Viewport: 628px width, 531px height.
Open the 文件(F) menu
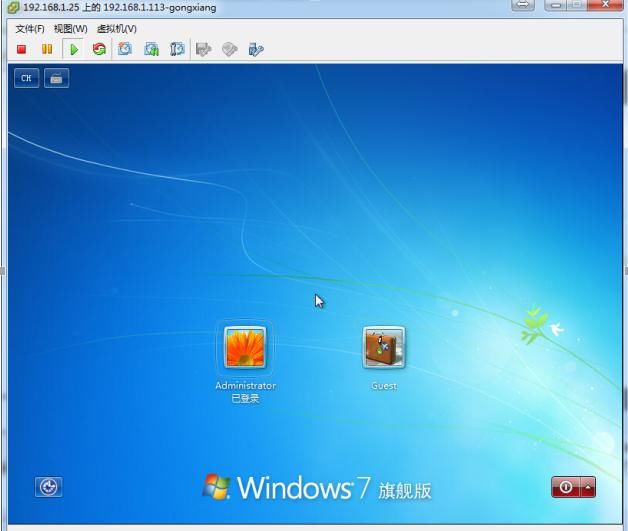click(30, 29)
